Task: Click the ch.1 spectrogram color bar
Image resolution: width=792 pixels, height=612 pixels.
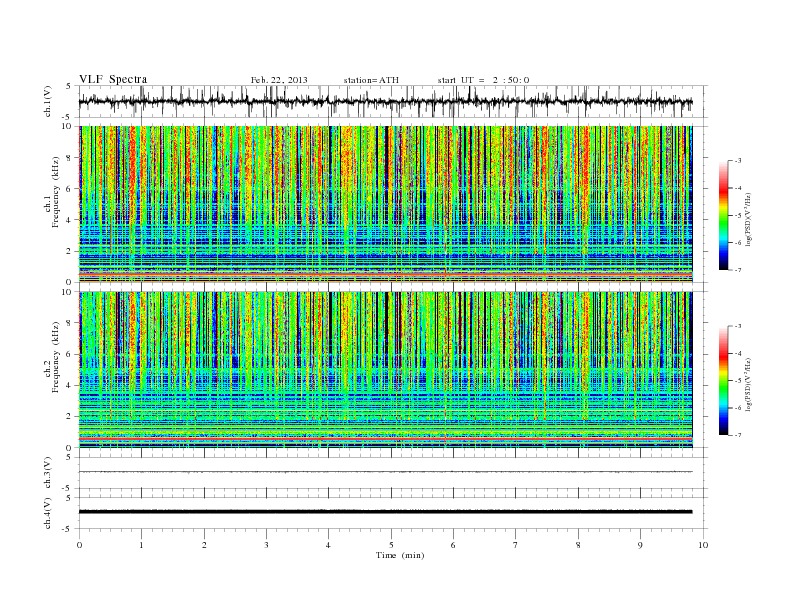Action: [723, 215]
